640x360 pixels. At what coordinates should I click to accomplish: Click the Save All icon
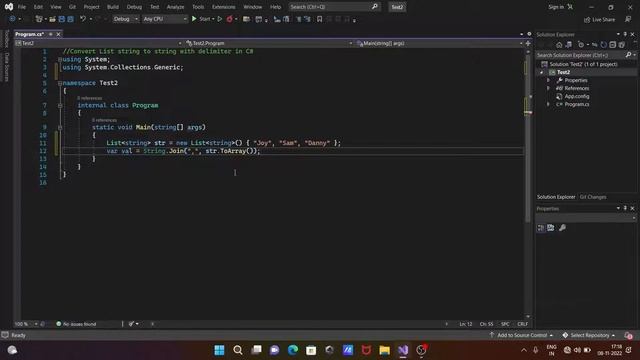tap(70, 19)
